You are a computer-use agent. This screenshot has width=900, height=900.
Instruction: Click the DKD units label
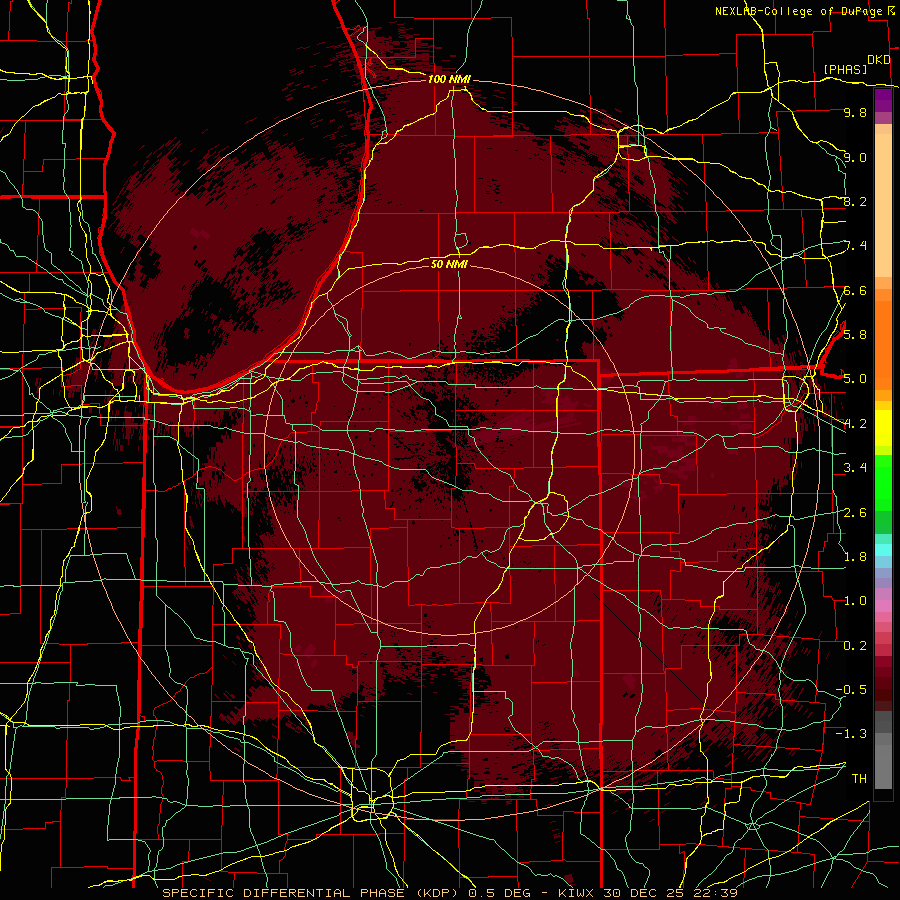click(x=878, y=60)
